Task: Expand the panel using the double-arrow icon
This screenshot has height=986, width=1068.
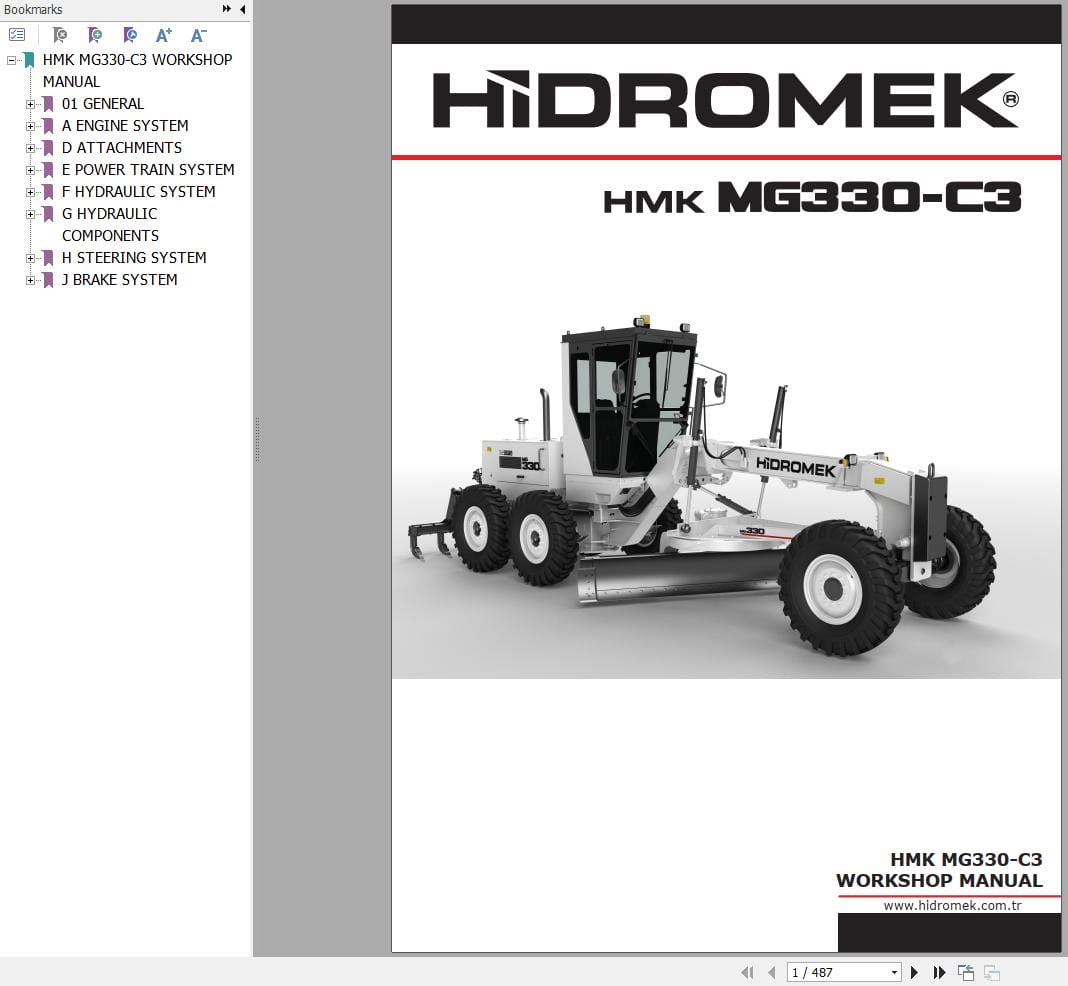Action: point(226,9)
